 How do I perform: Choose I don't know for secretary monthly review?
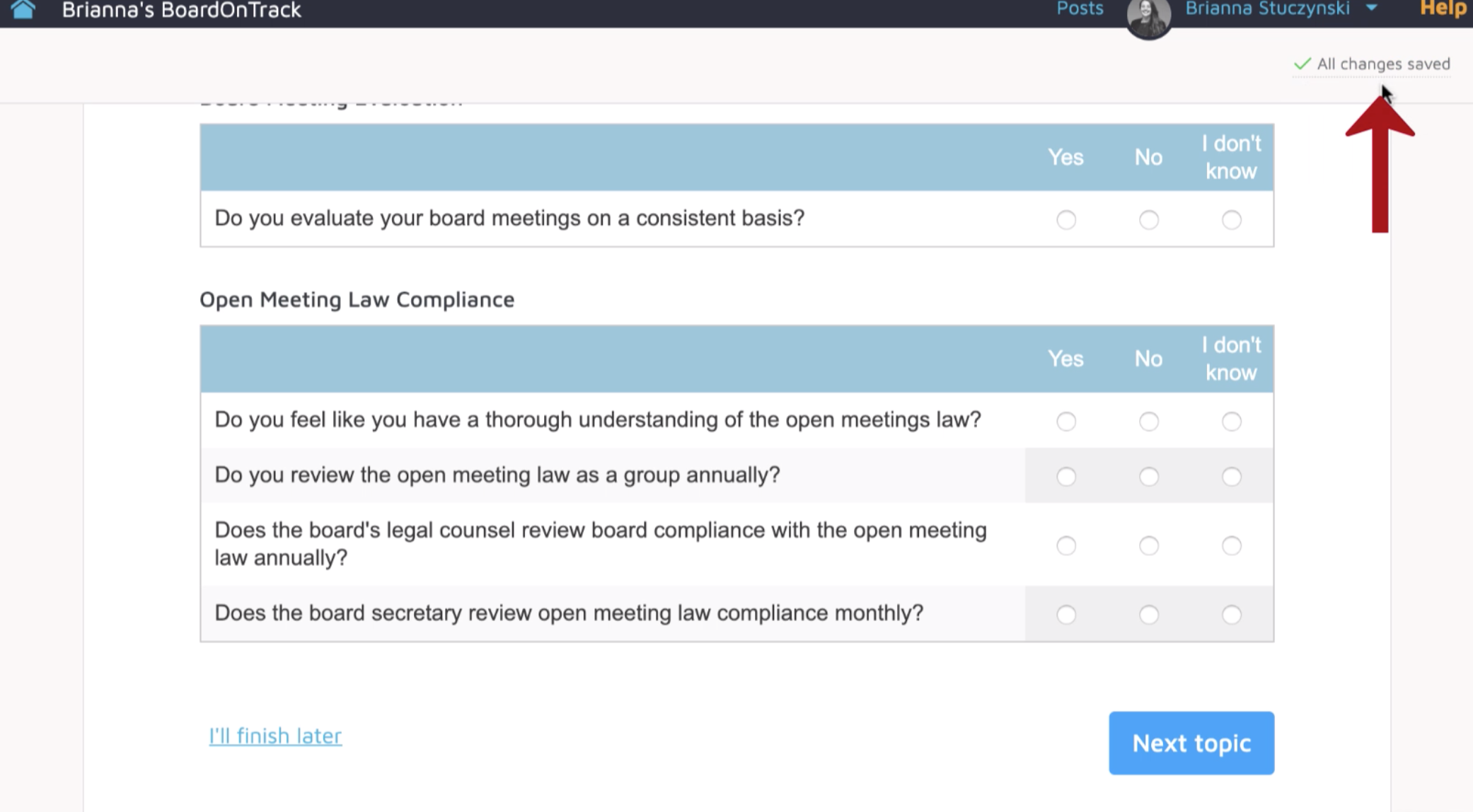click(1232, 615)
